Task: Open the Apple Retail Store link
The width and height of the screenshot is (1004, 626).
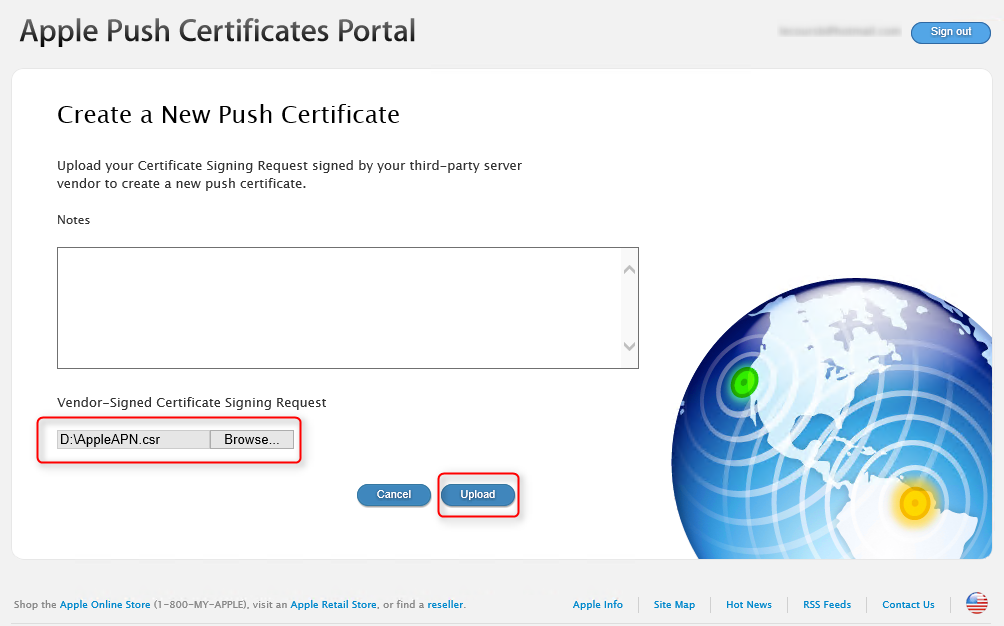Action: pyautogui.click(x=334, y=604)
